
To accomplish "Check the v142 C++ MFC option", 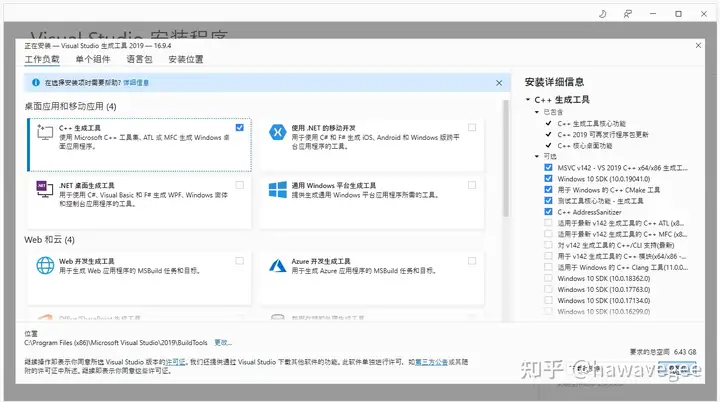I will [x=548, y=234].
